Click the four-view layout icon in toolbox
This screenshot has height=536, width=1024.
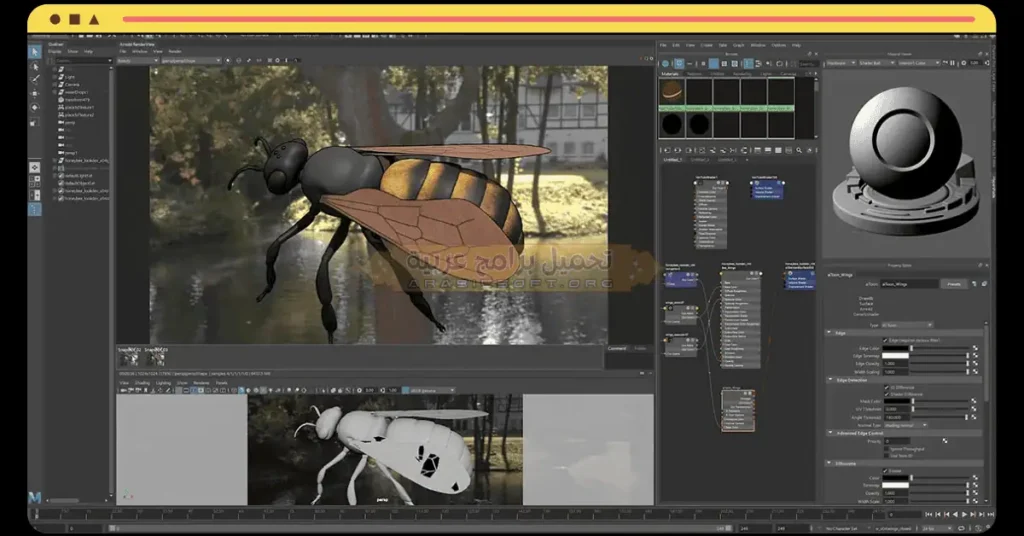35,181
